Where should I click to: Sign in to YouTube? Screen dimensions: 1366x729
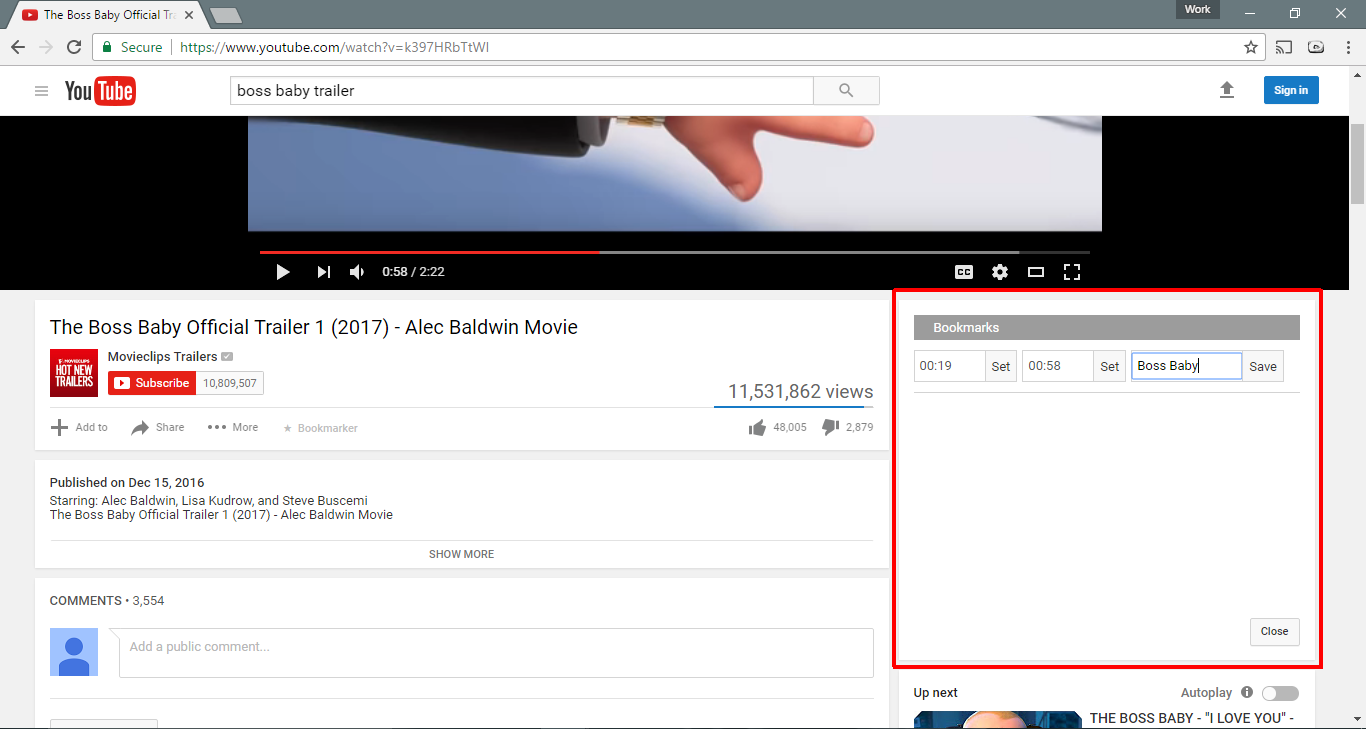1291,90
